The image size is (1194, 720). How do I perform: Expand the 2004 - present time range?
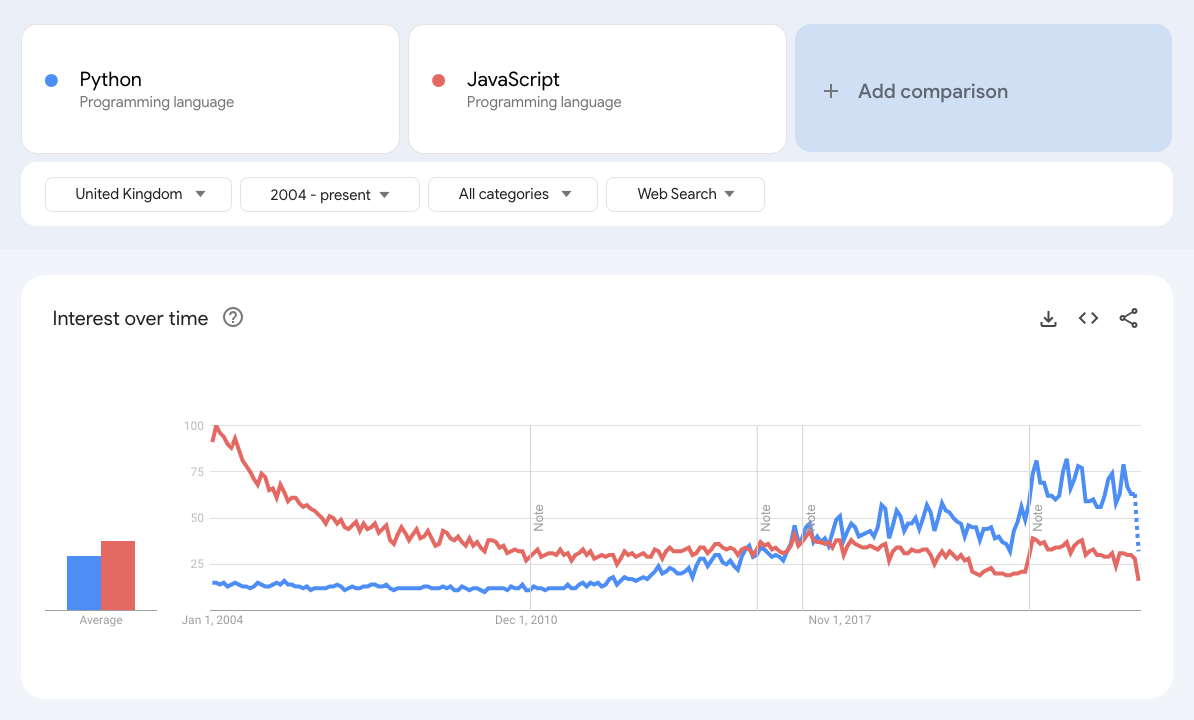[329, 195]
